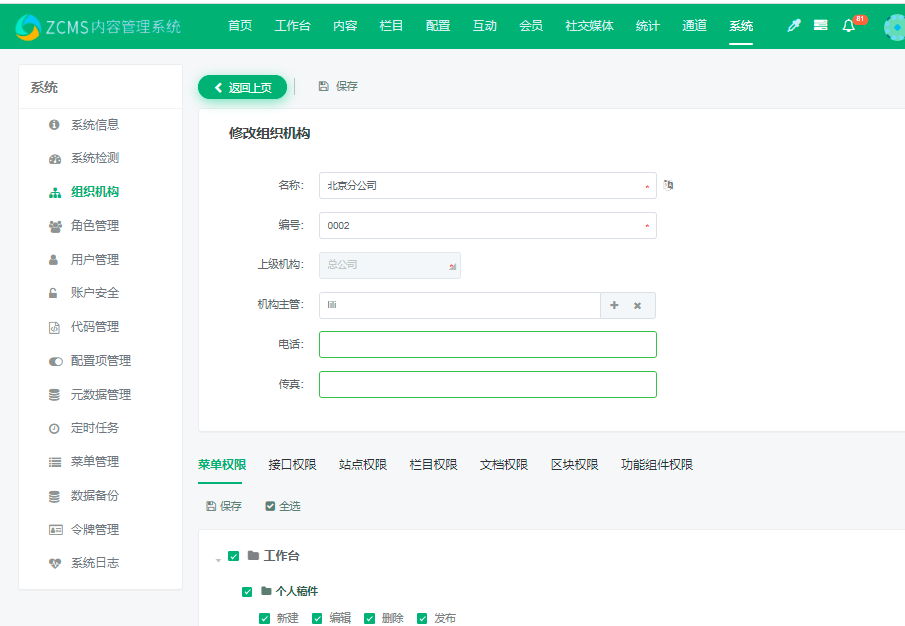This screenshot has height=626, width=905.
Task: Collapse the 工作台 tree node arrow
Action: (x=218, y=558)
